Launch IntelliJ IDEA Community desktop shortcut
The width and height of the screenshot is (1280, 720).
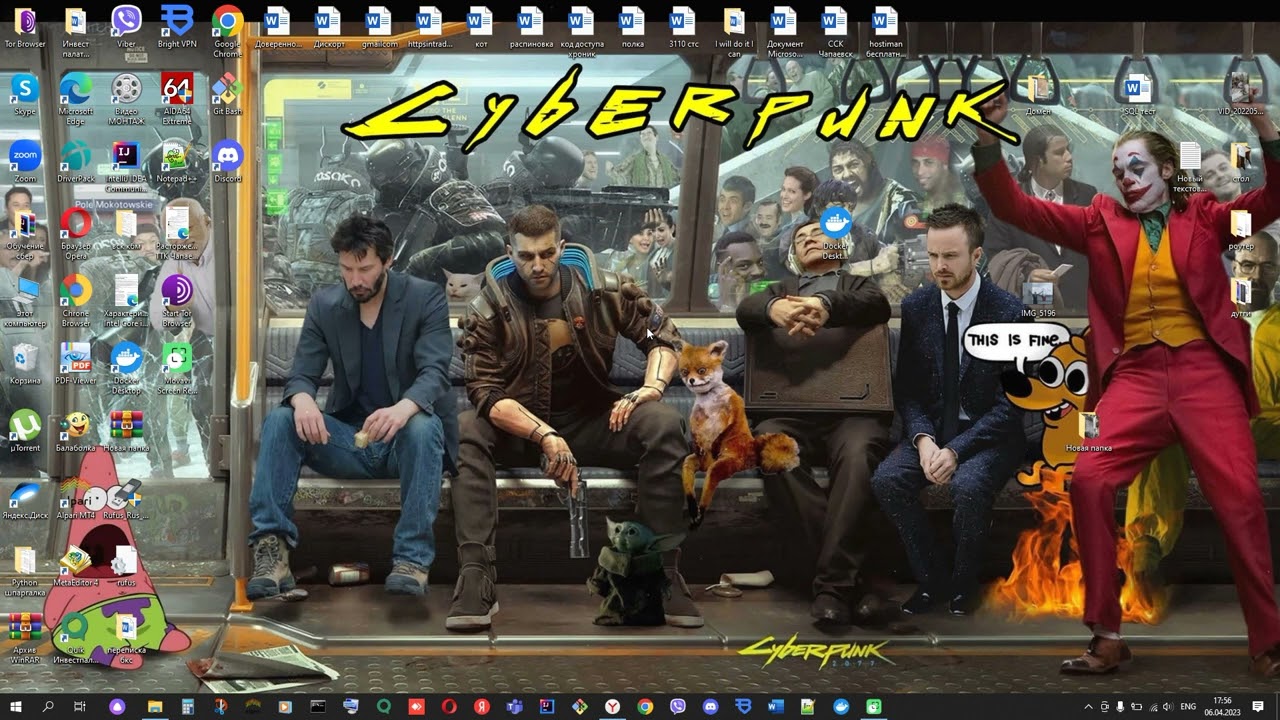pyautogui.click(x=126, y=167)
